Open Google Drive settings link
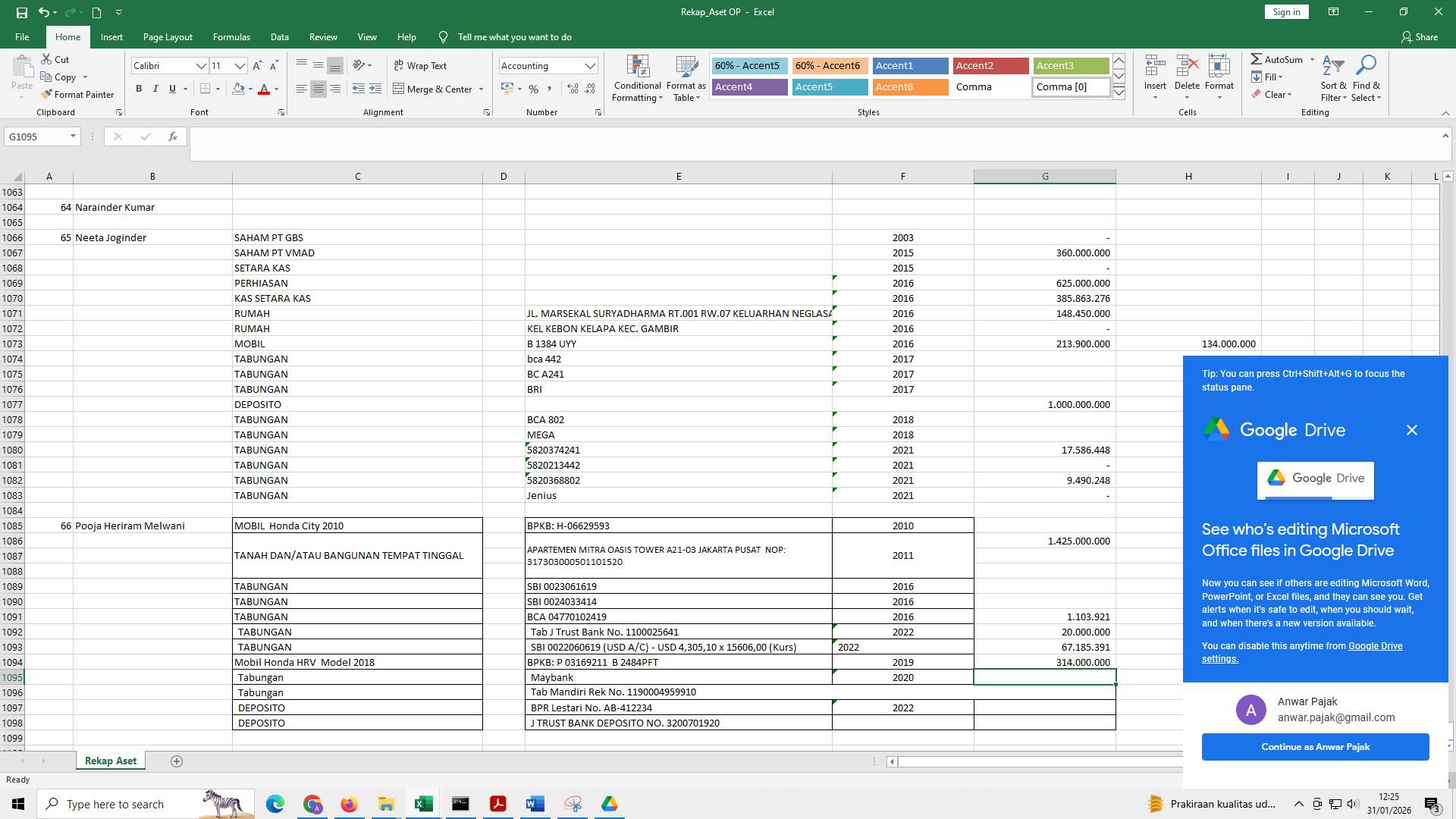This screenshot has width=1456, height=819. [x=1373, y=645]
